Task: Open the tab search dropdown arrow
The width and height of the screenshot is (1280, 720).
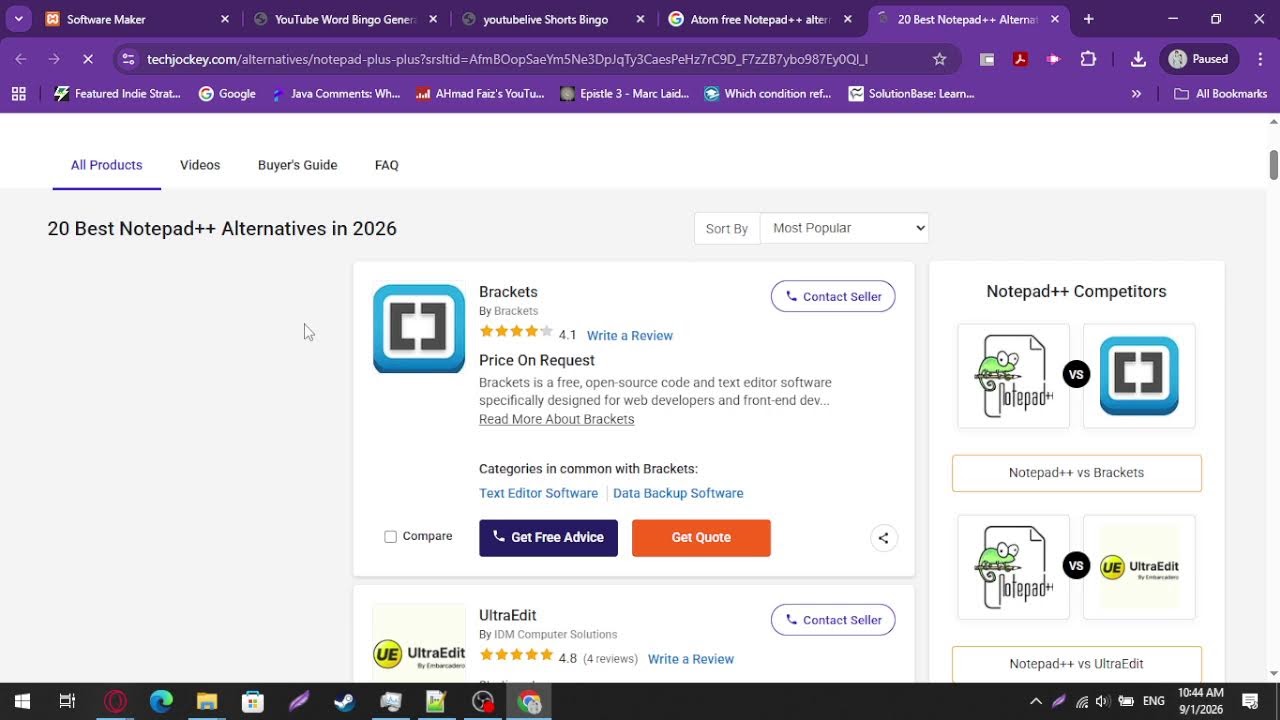Action: click(18, 19)
